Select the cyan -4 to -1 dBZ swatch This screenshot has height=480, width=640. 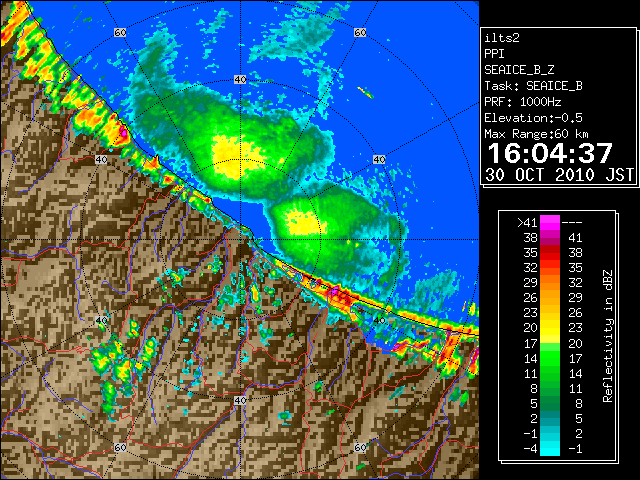coord(550,449)
